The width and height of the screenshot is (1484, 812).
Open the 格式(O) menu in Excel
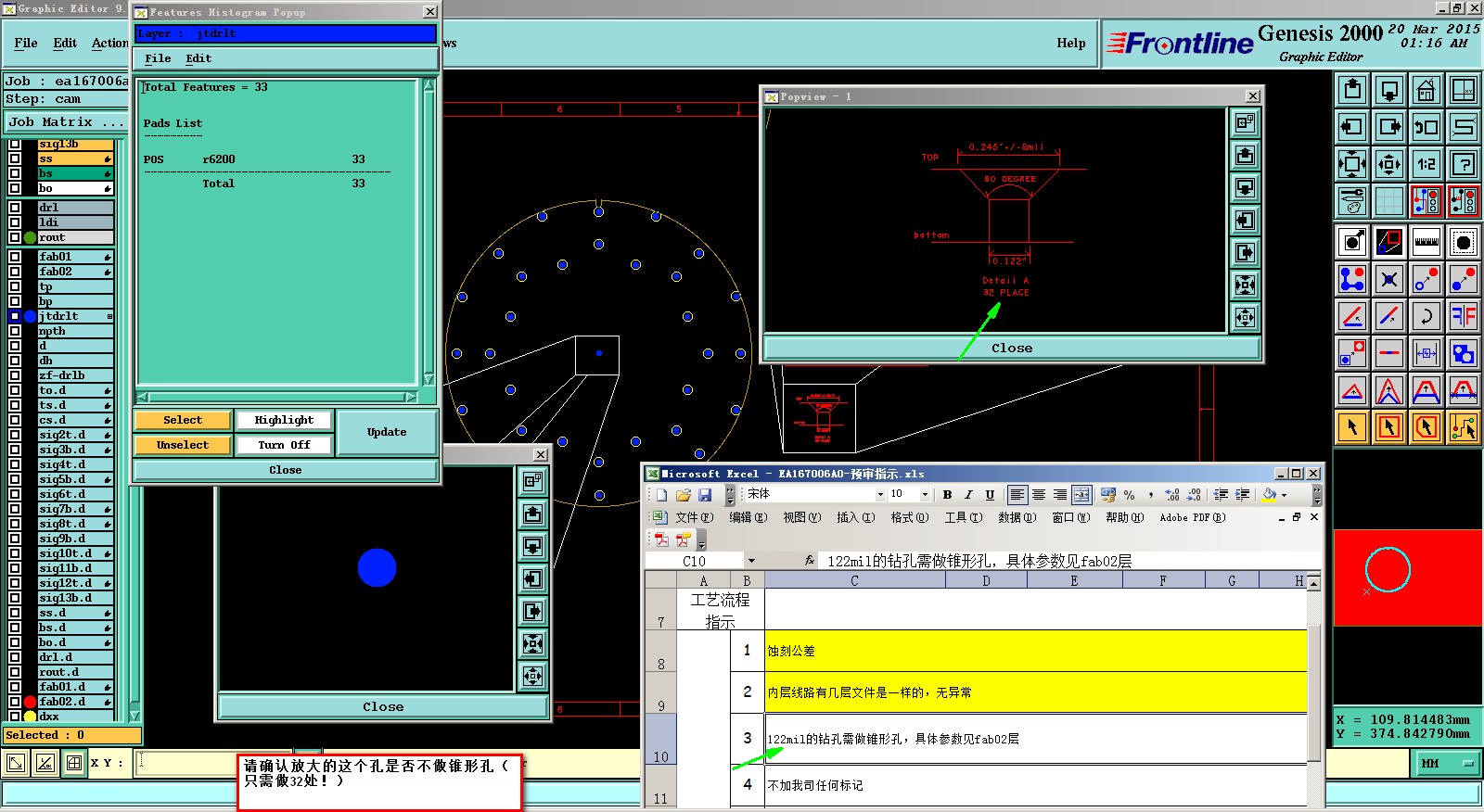click(909, 517)
